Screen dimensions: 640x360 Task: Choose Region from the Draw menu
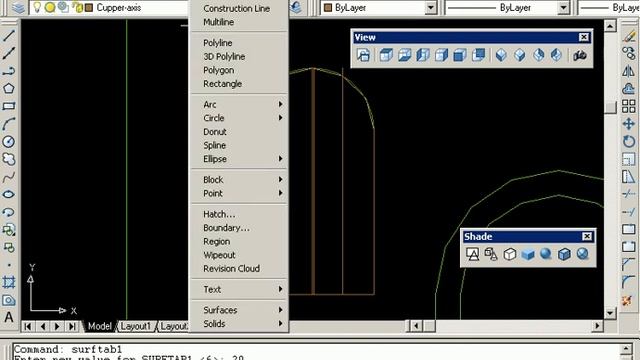click(x=240, y=241)
